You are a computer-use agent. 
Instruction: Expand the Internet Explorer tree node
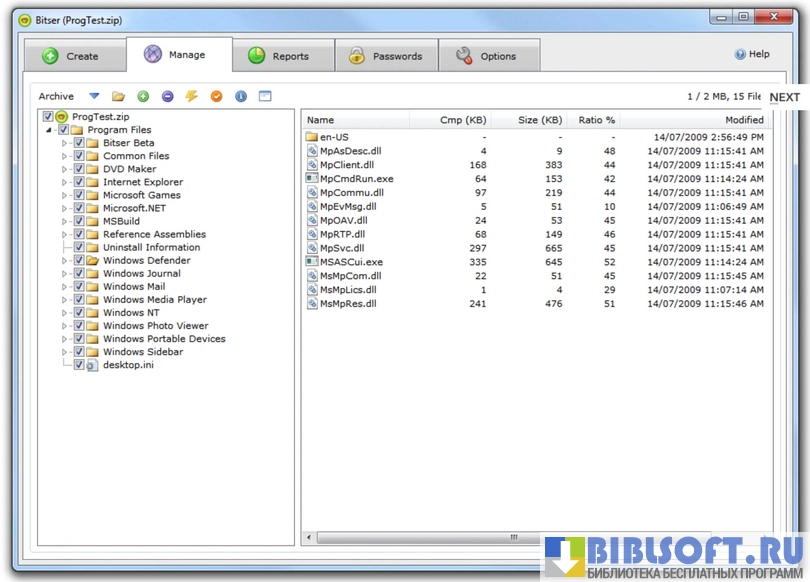[66, 182]
